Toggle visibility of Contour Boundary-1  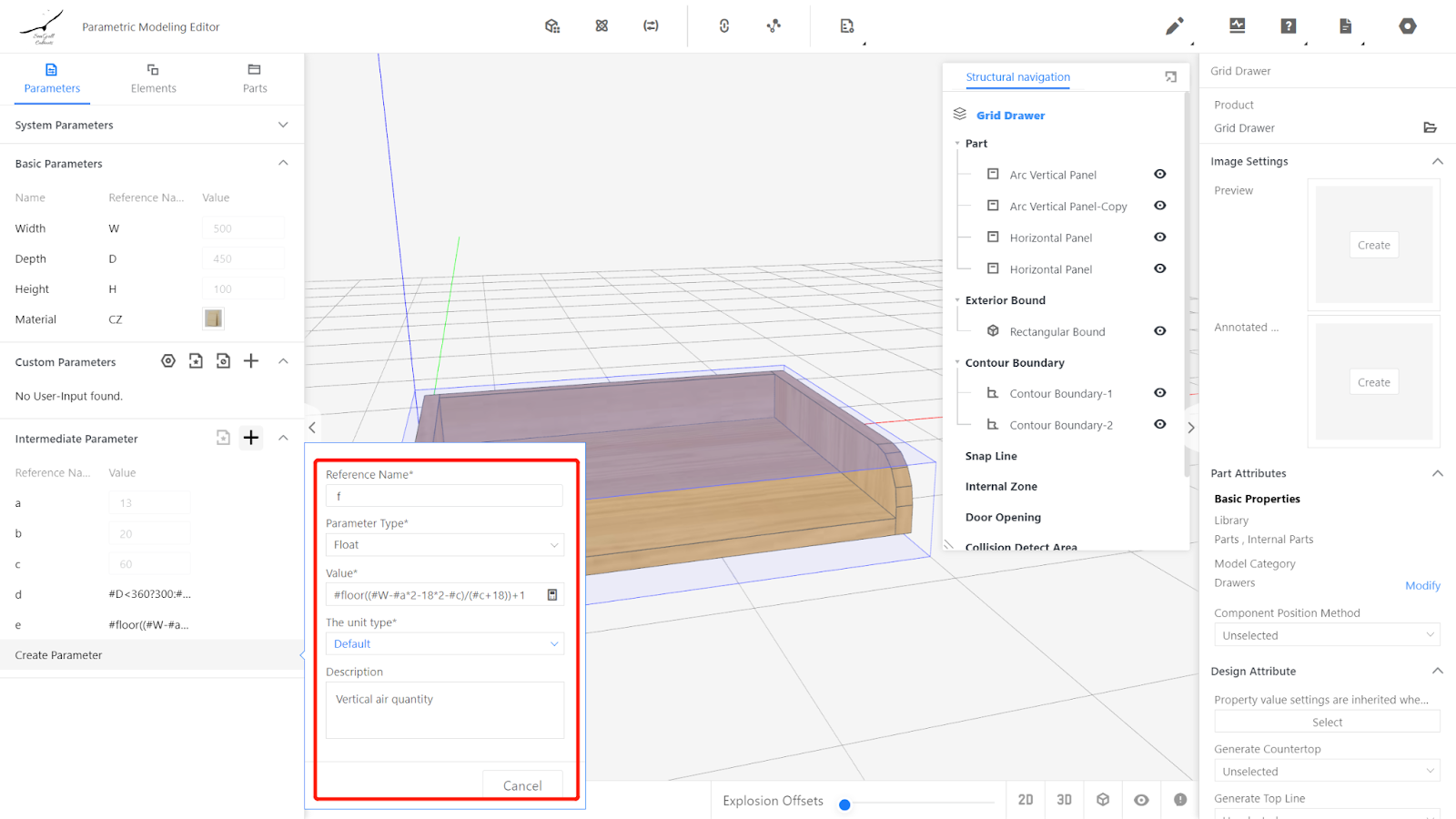pos(1159,393)
